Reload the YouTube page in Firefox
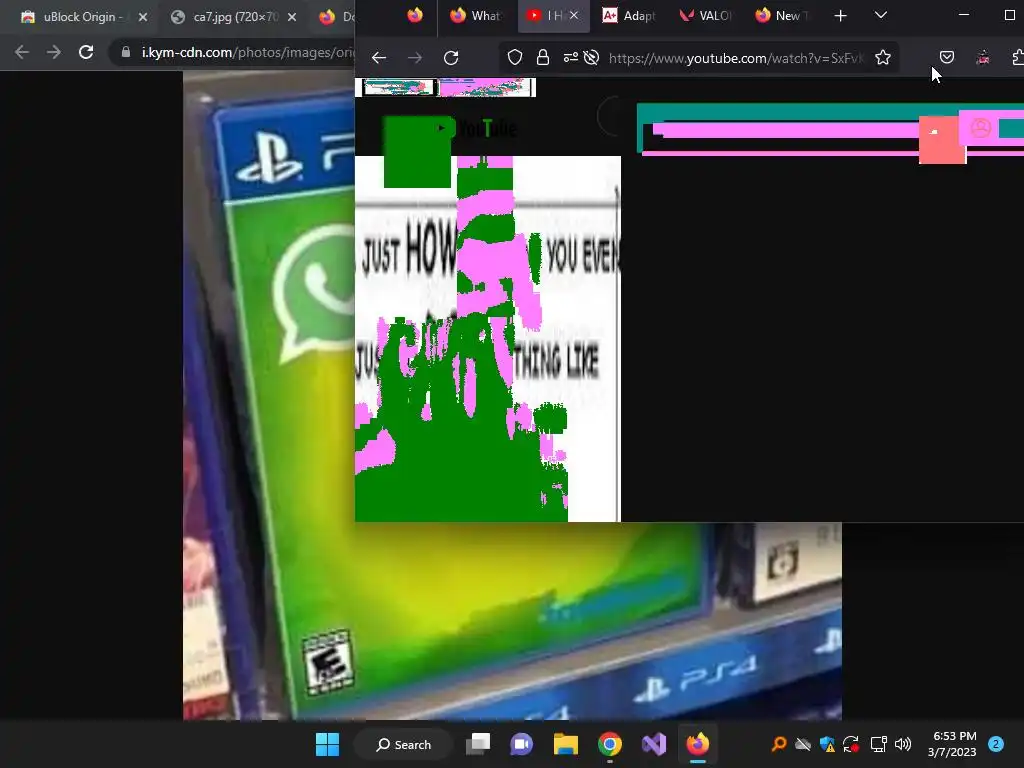1024x768 pixels. tap(451, 58)
